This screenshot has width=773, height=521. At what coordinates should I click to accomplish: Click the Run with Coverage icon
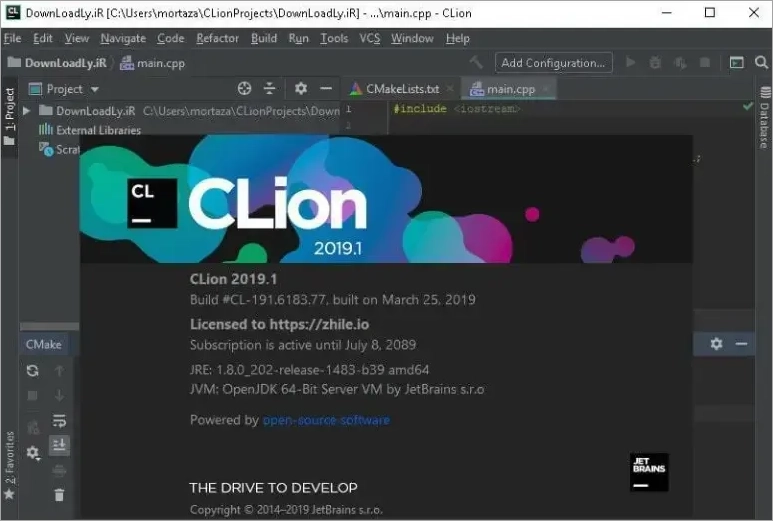pyautogui.click(x=680, y=63)
